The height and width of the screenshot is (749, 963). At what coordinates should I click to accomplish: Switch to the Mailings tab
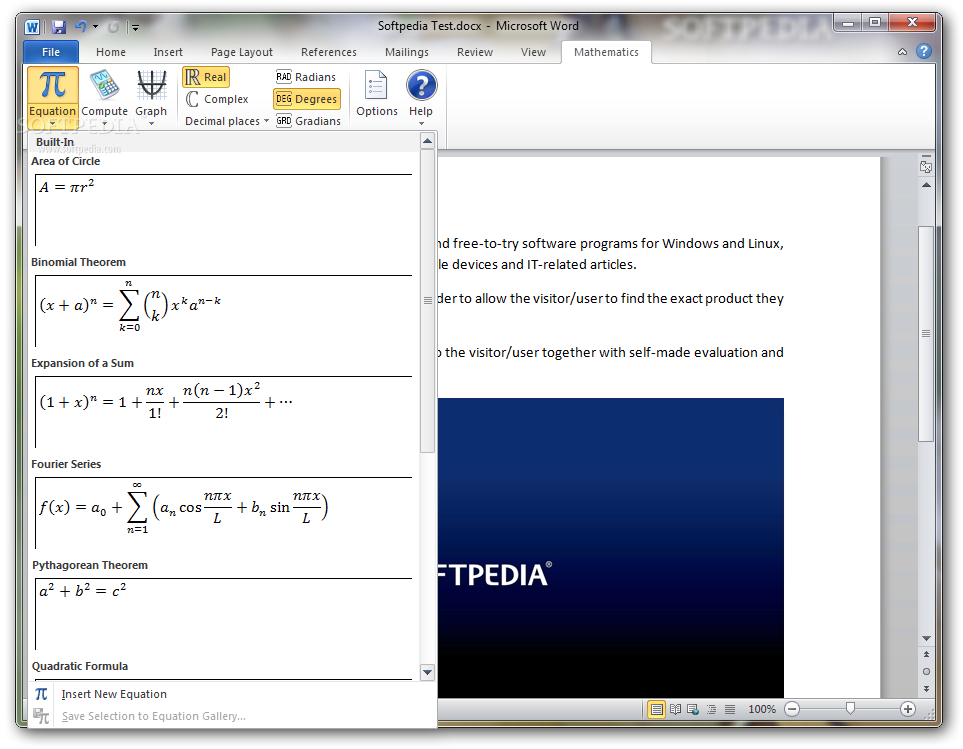pyautogui.click(x=407, y=52)
